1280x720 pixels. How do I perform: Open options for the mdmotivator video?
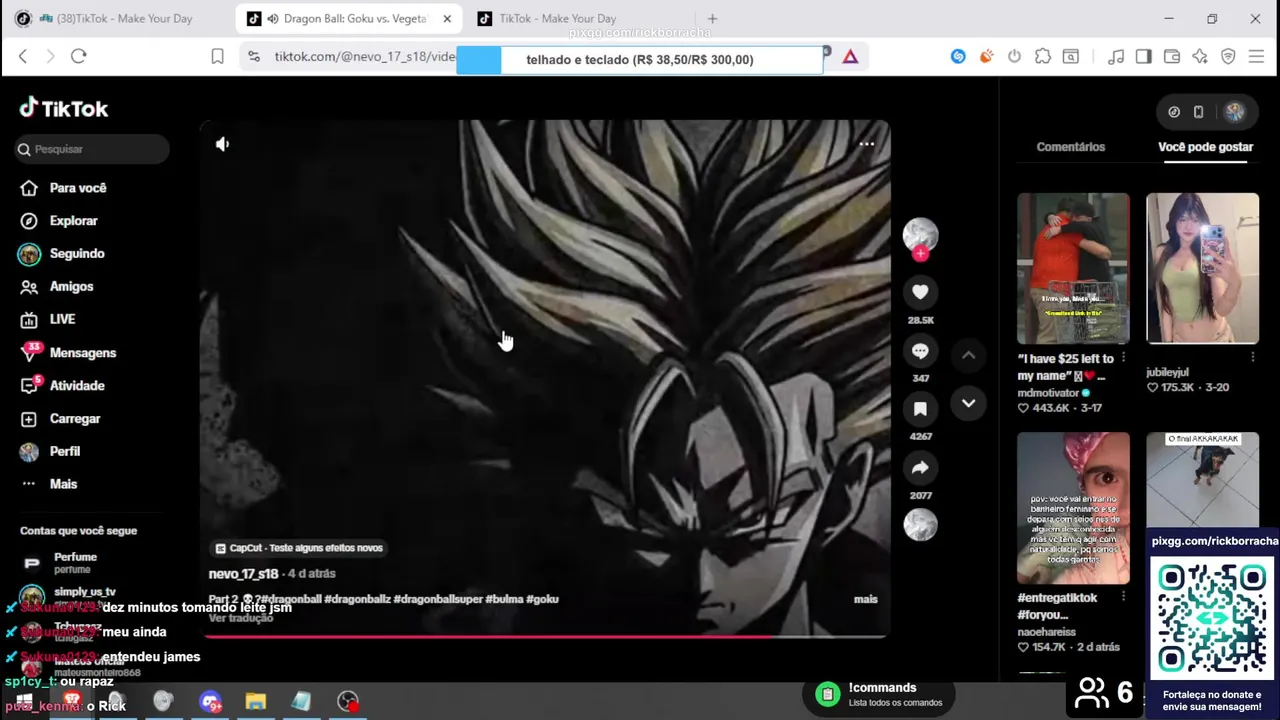pyautogui.click(x=1123, y=357)
